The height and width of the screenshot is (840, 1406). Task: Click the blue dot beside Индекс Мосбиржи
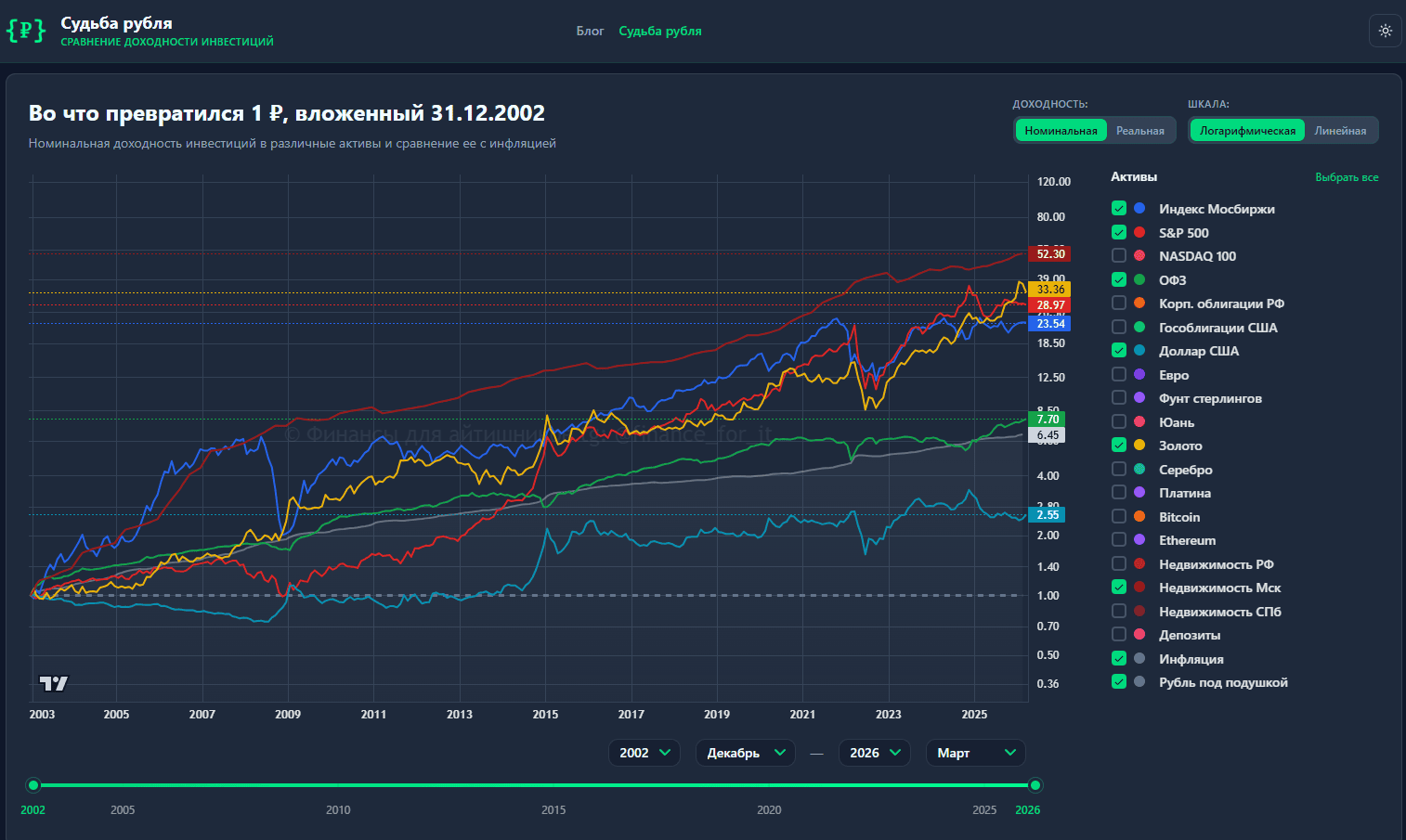coord(1139,209)
